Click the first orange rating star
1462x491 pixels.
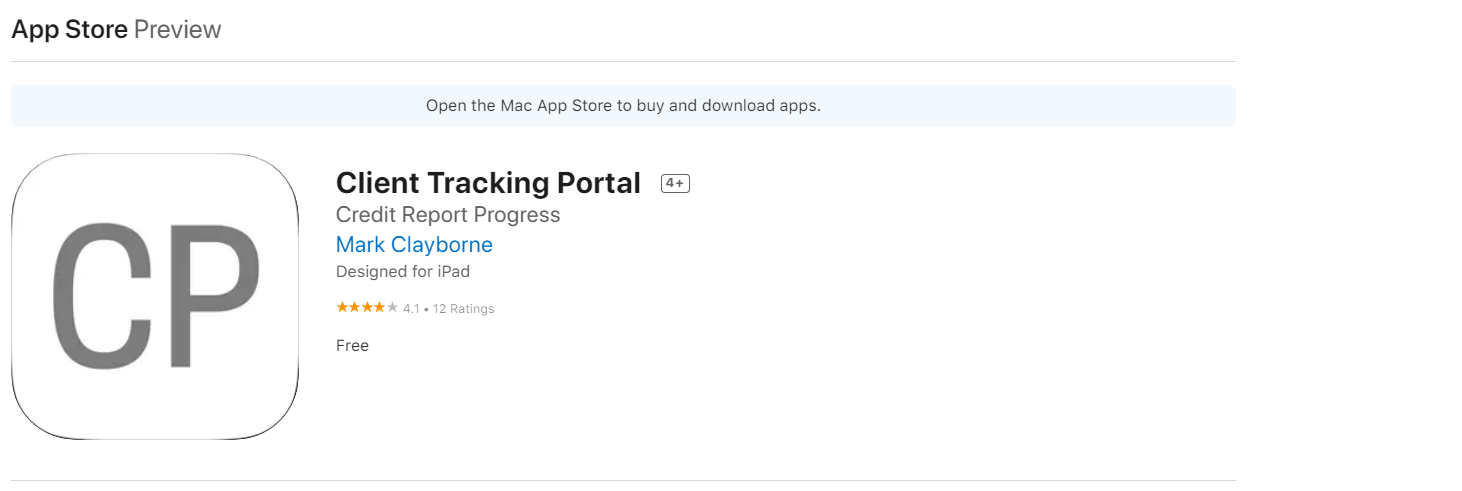tap(342, 308)
